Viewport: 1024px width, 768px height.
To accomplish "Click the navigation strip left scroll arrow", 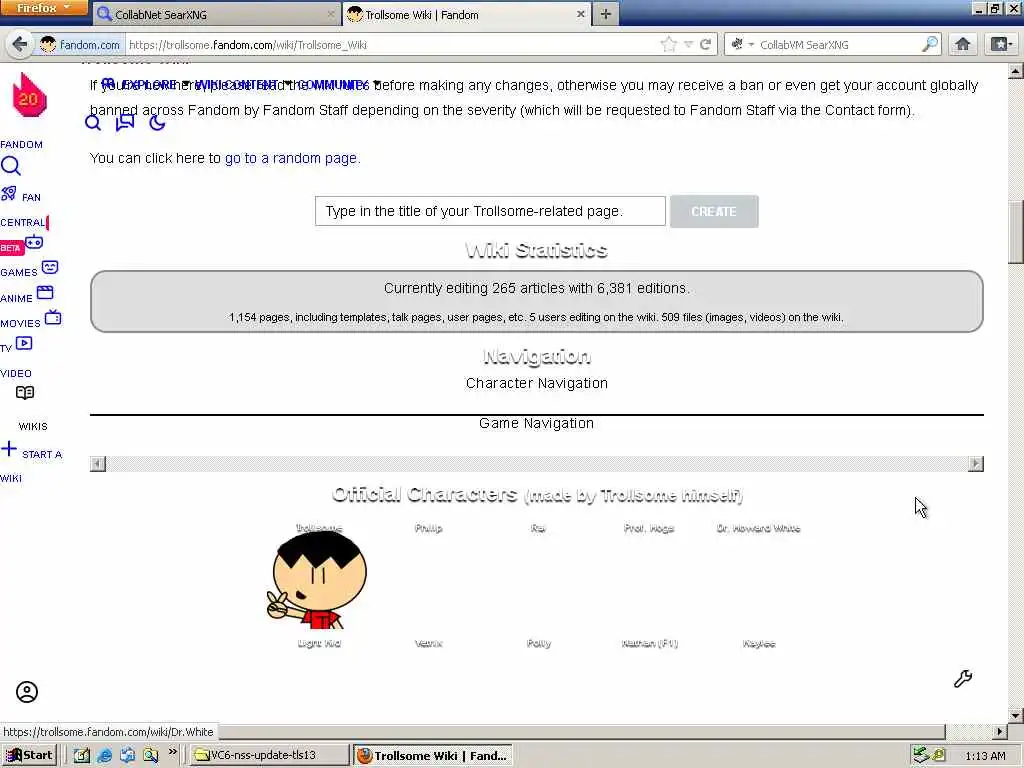I will (98, 464).
